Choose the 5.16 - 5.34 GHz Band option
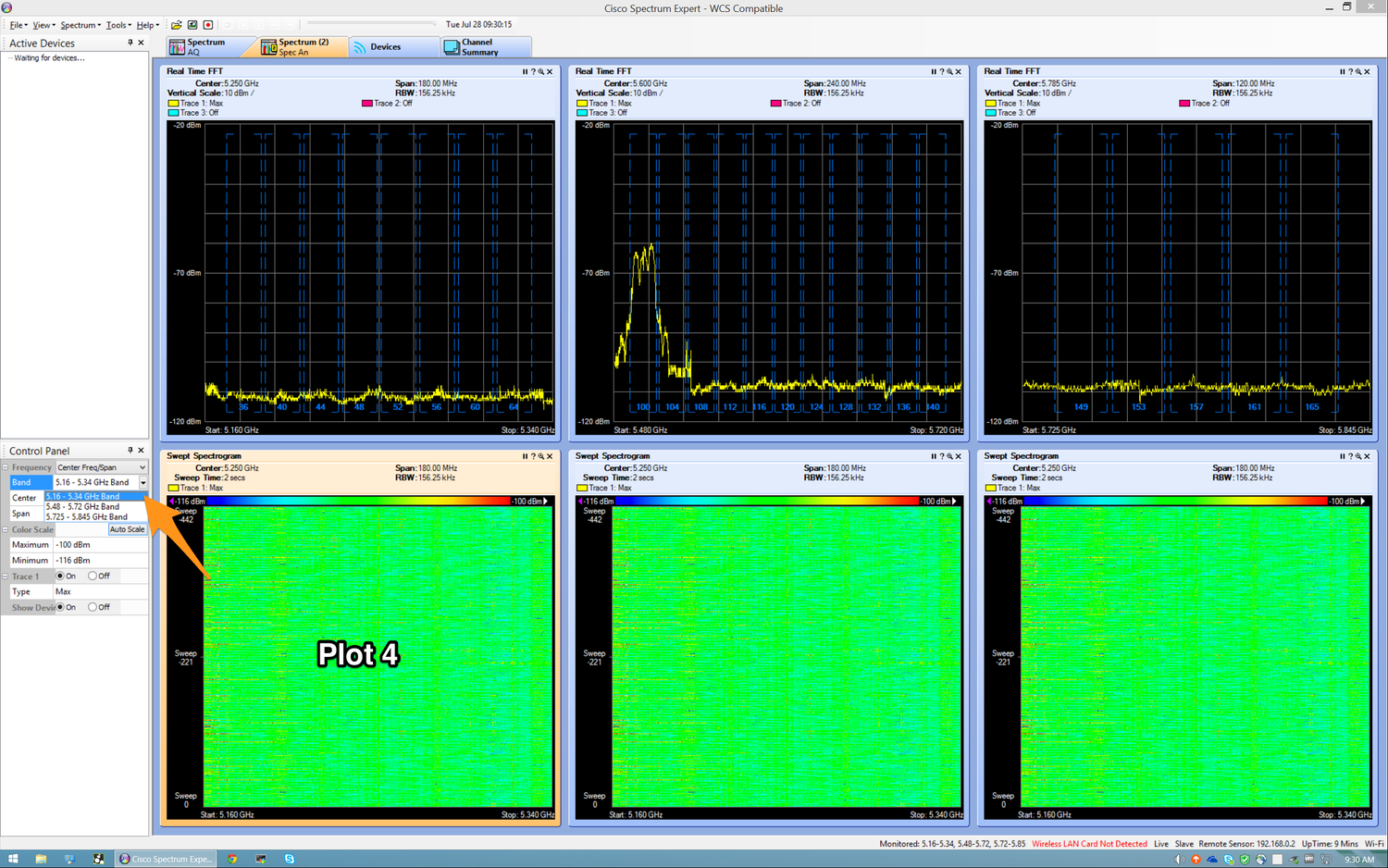Image resolution: width=1388 pixels, height=868 pixels. (x=95, y=497)
